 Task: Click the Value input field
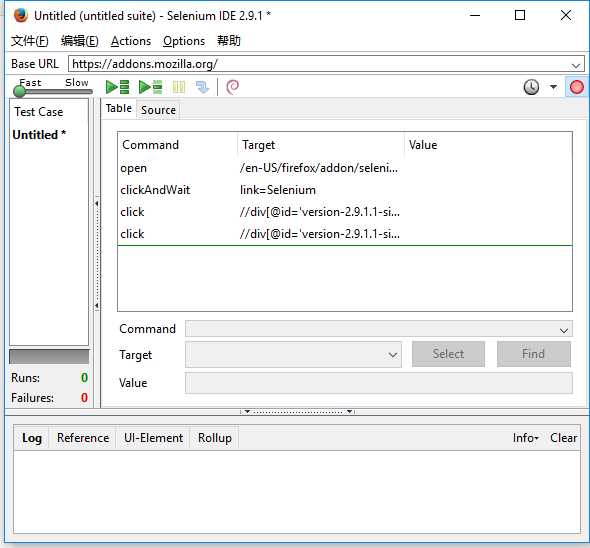tap(379, 383)
